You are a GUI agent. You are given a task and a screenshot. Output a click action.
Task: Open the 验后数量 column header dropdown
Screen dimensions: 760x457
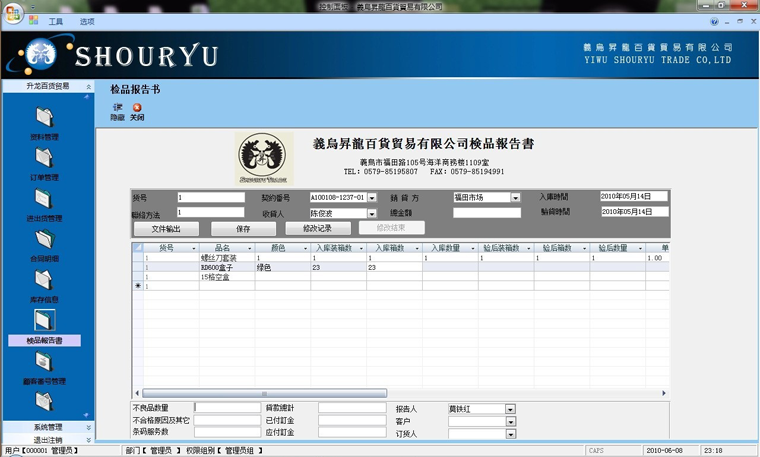(x=640, y=248)
